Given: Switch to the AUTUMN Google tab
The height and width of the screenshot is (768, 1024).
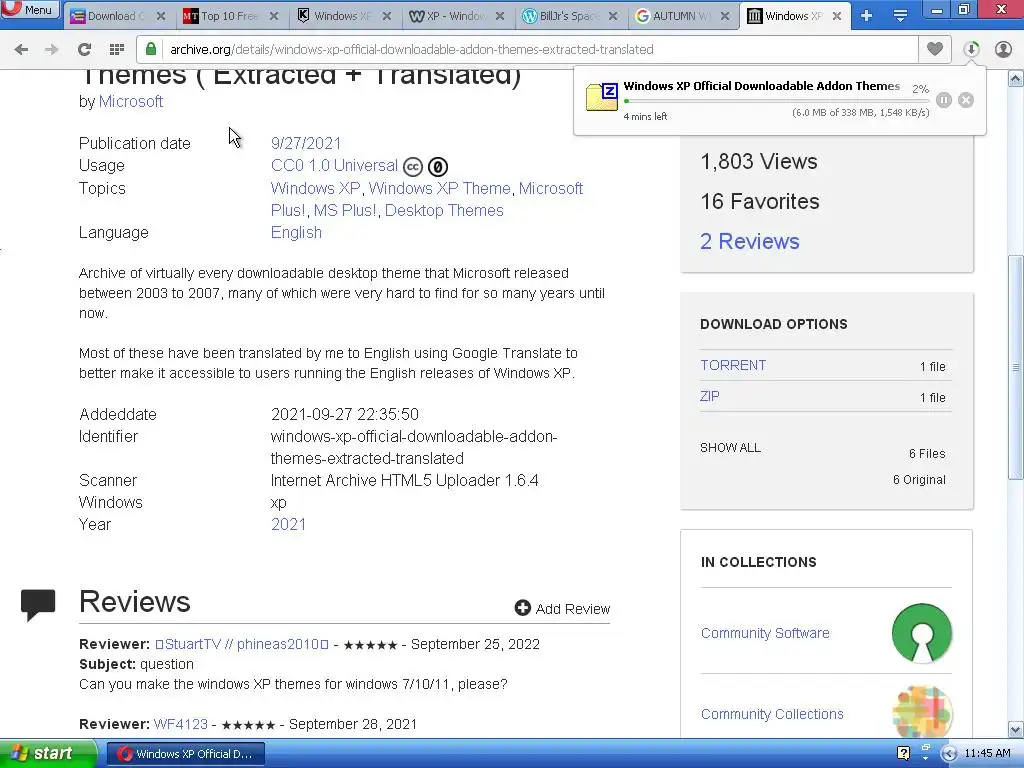Looking at the screenshot, I should [x=680, y=16].
